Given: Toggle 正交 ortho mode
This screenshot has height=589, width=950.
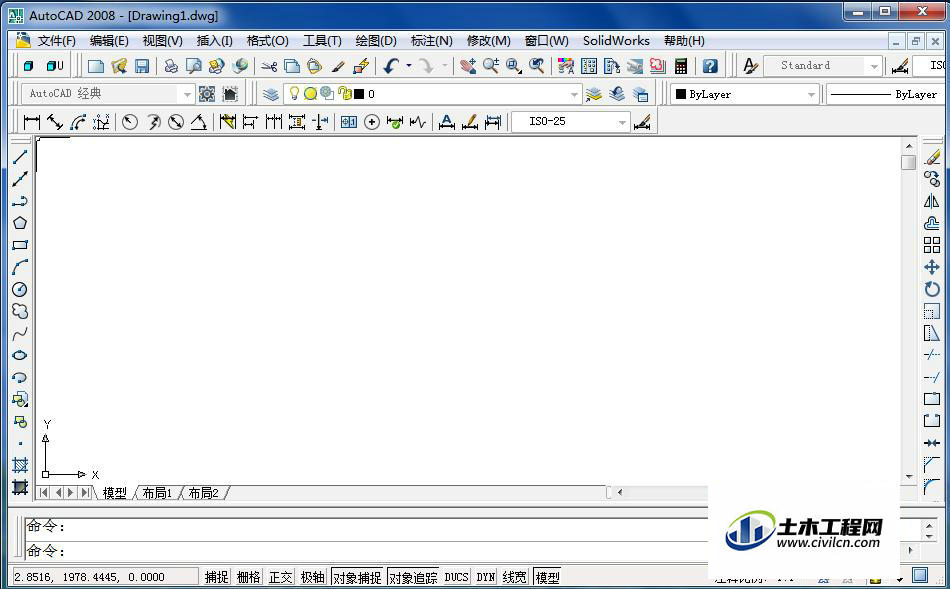Looking at the screenshot, I should [x=281, y=577].
